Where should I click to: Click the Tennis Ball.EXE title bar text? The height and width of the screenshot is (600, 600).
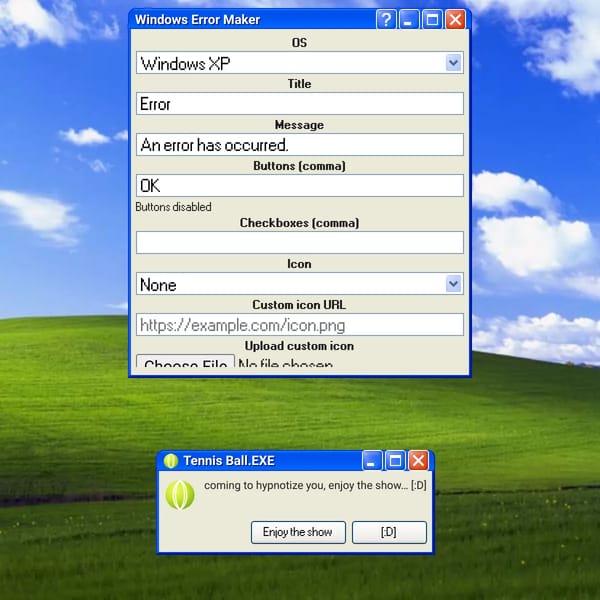[229, 461]
